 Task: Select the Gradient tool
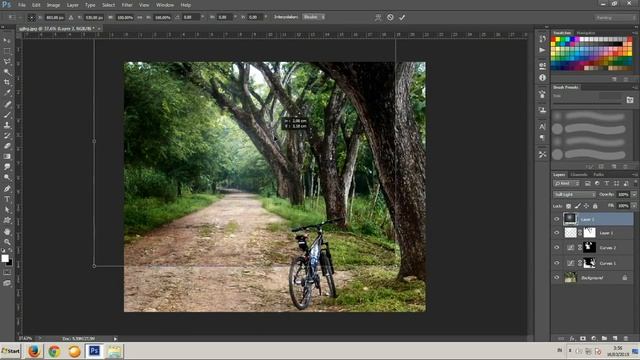click(7, 156)
